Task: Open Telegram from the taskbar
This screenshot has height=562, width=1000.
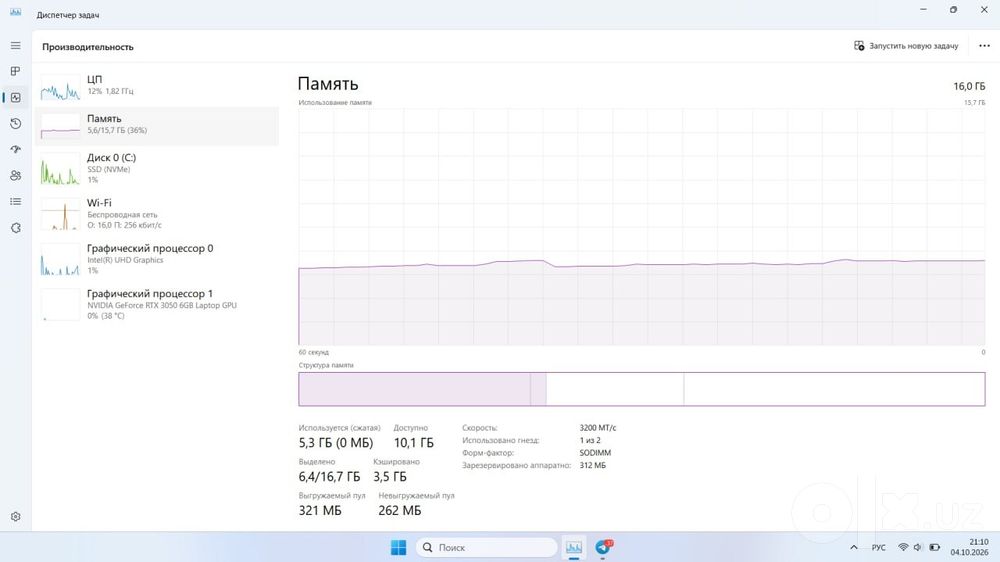Action: 603,547
